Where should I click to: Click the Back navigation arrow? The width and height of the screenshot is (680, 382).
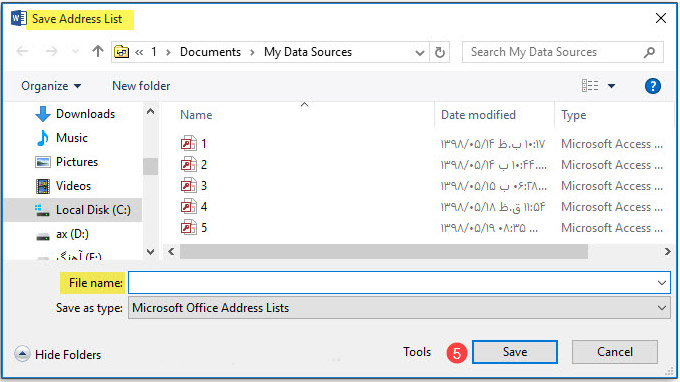23,52
